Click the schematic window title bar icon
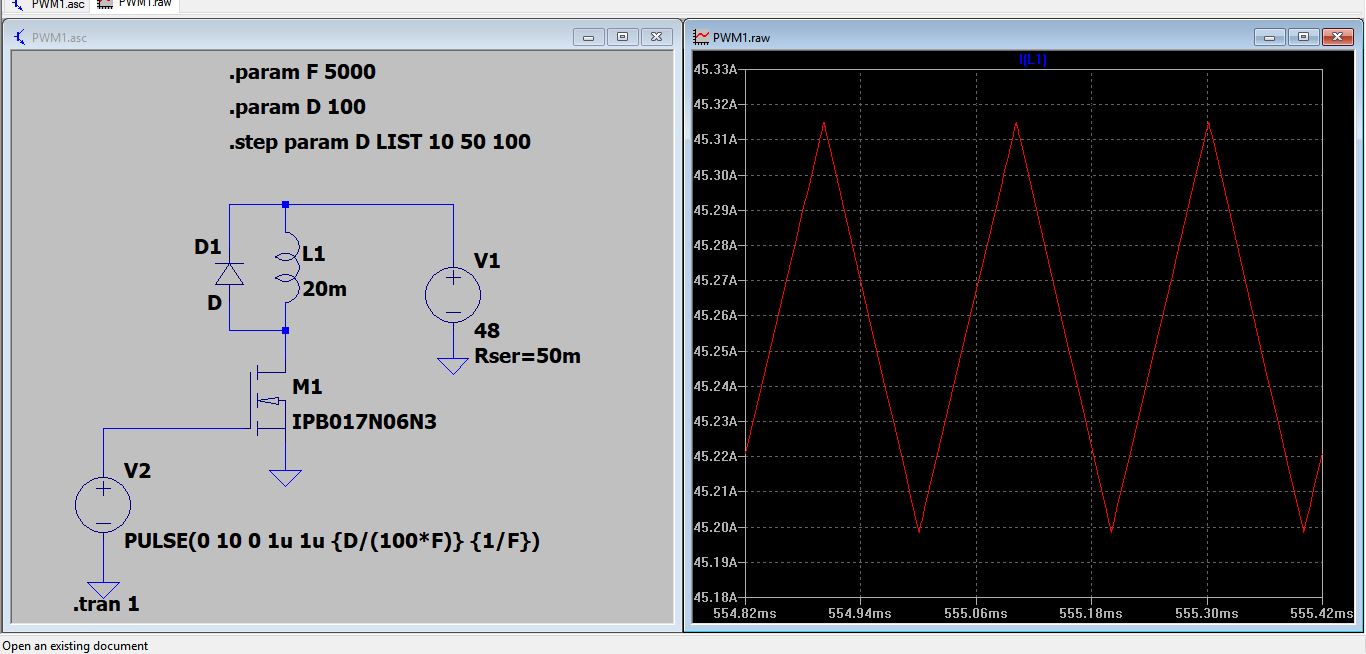 click(19, 38)
